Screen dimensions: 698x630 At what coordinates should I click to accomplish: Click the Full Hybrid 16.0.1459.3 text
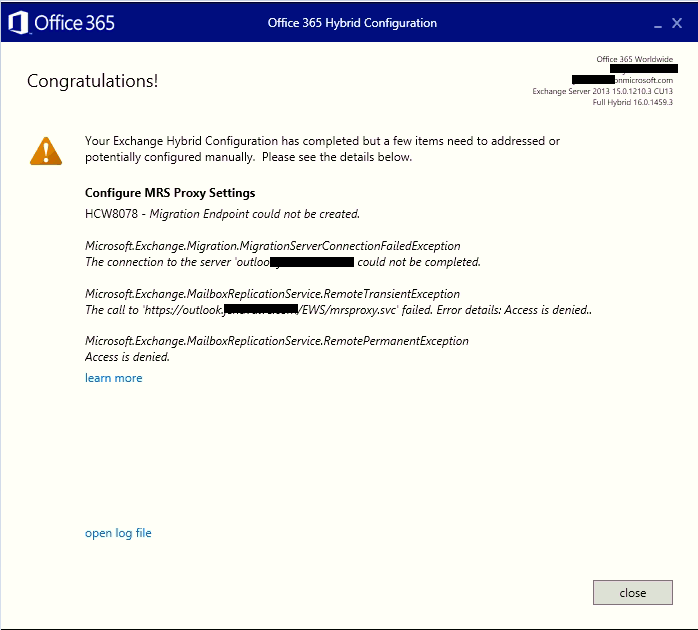click(x=632, y=102)
